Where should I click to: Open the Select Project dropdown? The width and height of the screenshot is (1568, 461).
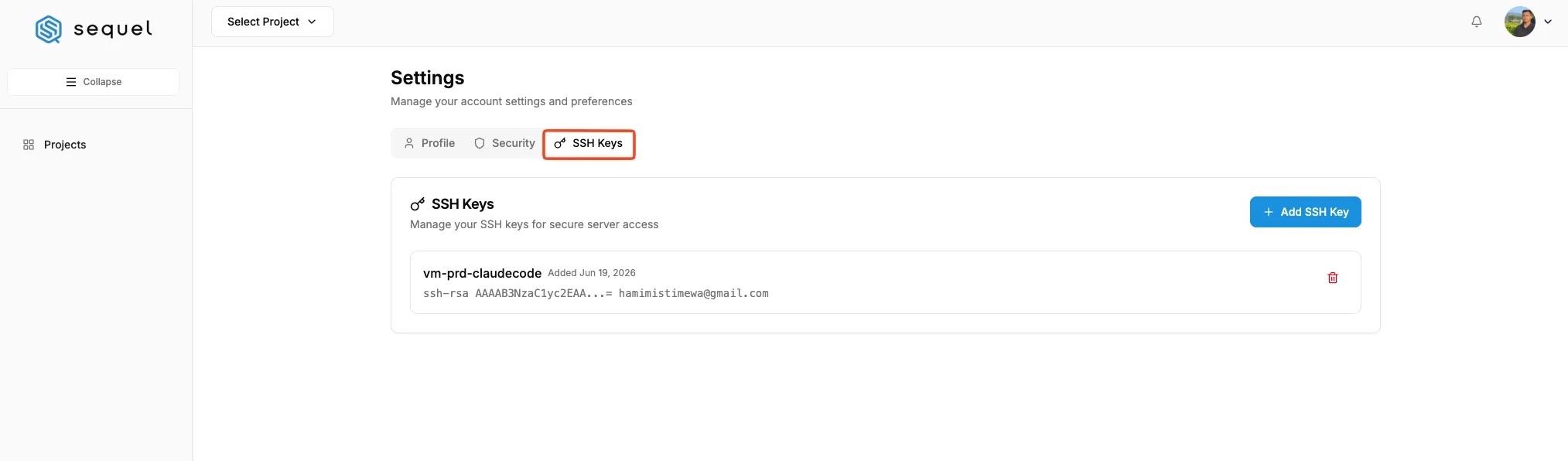click(x=272, y=22)
